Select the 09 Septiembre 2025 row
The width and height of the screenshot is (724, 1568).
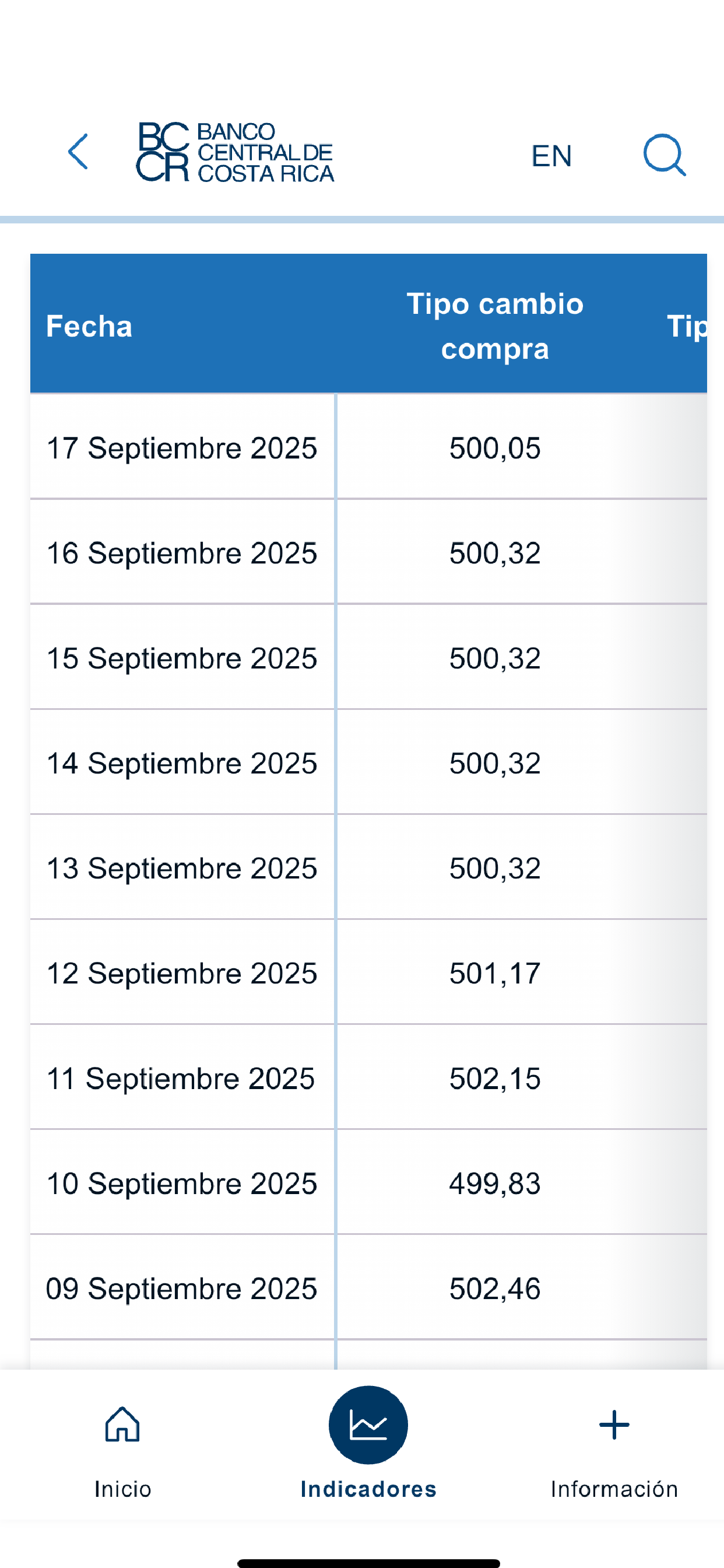click(x=368, y=1288)
